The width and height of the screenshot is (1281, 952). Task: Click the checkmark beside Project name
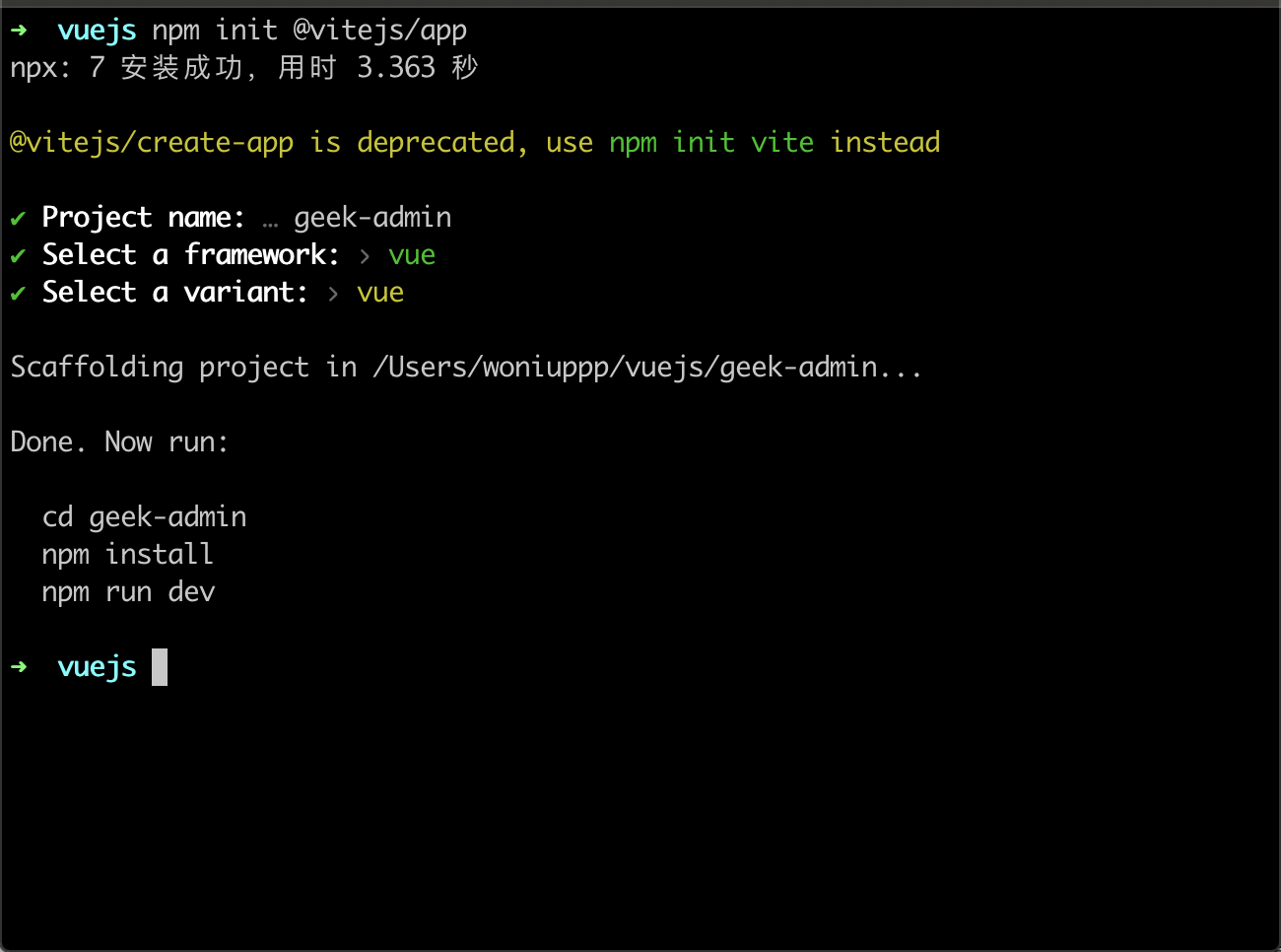click(18, 218)
